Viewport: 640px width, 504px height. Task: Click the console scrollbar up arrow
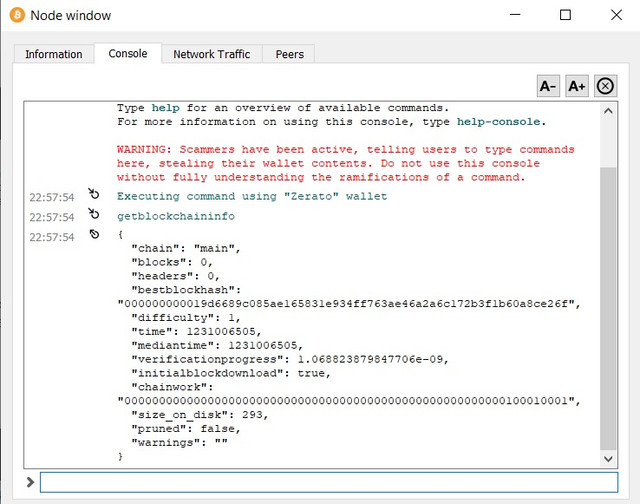[x=608, y=111]
